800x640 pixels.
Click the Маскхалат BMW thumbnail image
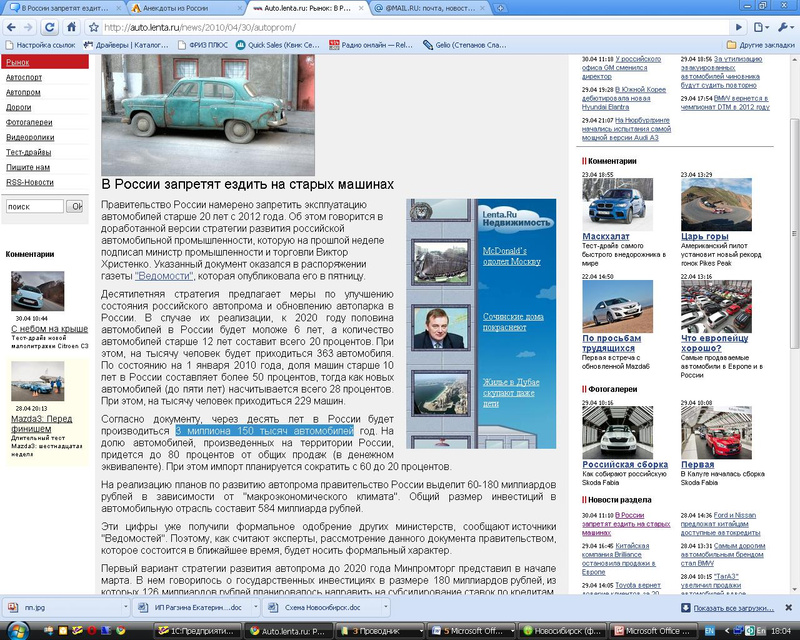617,204
